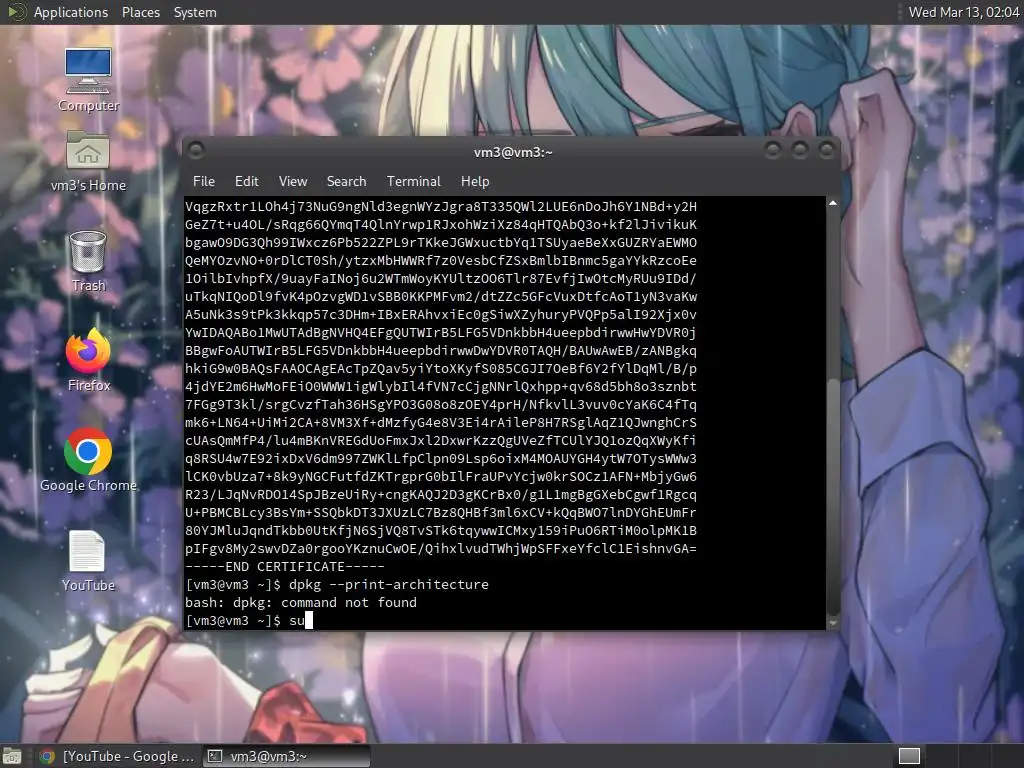1024x768 pixels.
Task: Minimize the vm3@vm3 terminal window
Action: [773, 151]
